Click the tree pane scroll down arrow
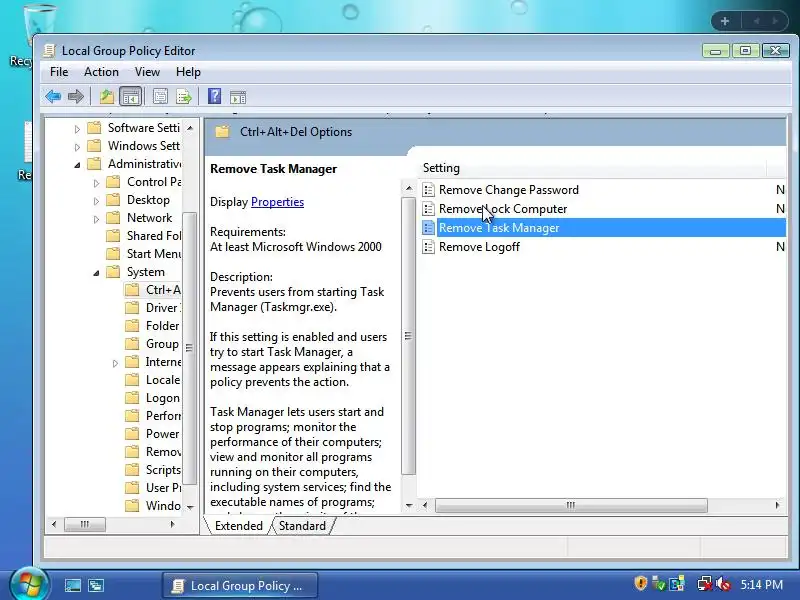Image resolution: width=800 pixels, height=600 pixels. click(x=190, y=507)
